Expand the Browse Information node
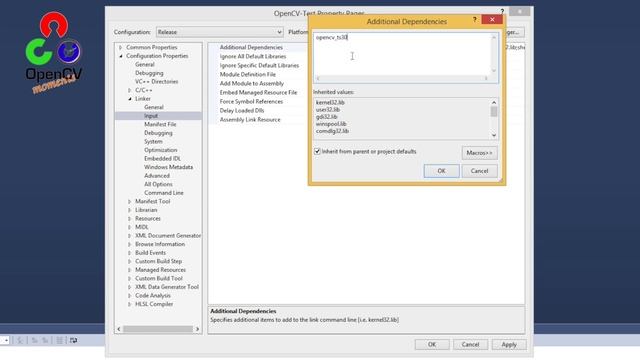 click(x=130, y=244)
